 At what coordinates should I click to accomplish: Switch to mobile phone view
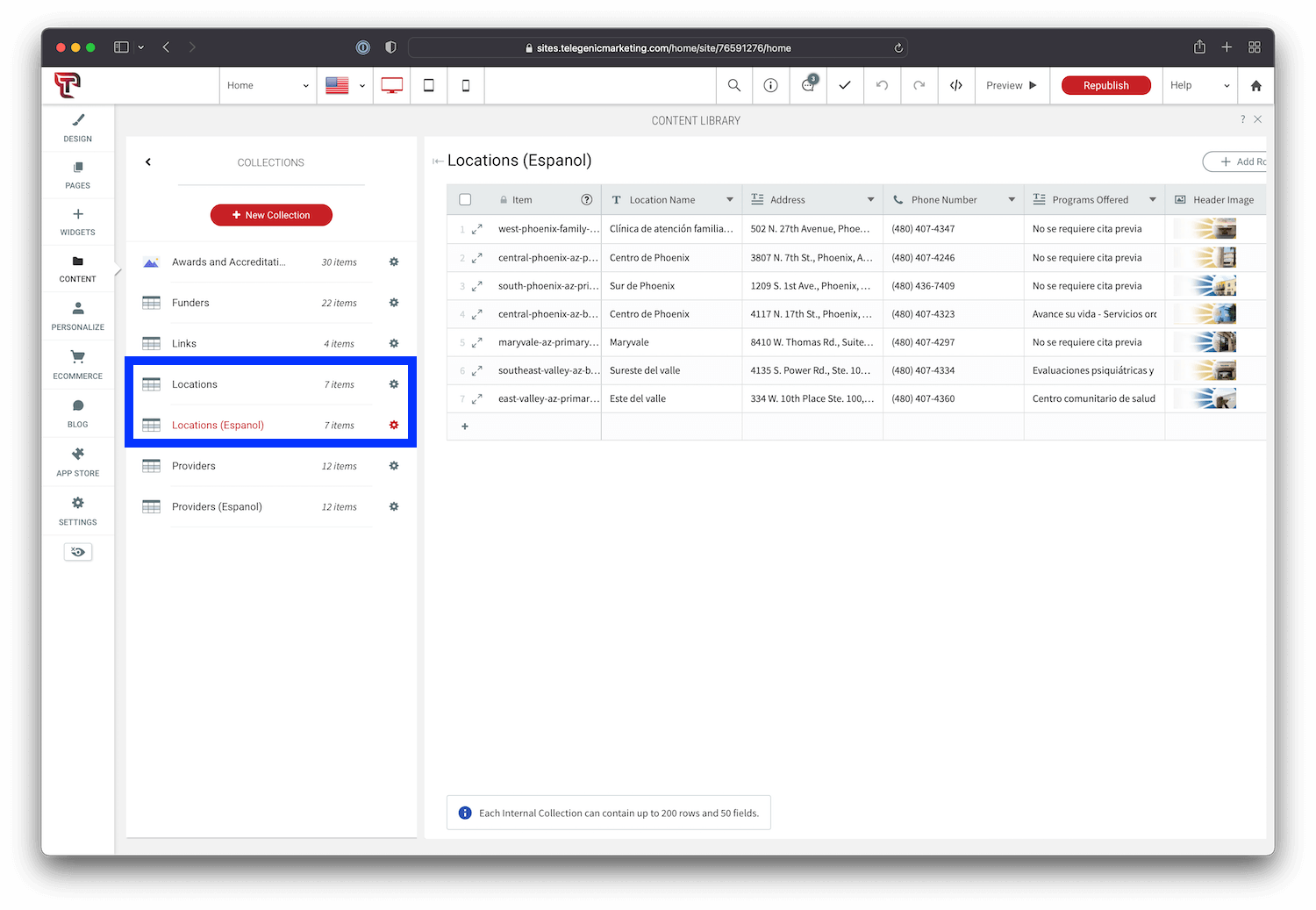point(466,85)
